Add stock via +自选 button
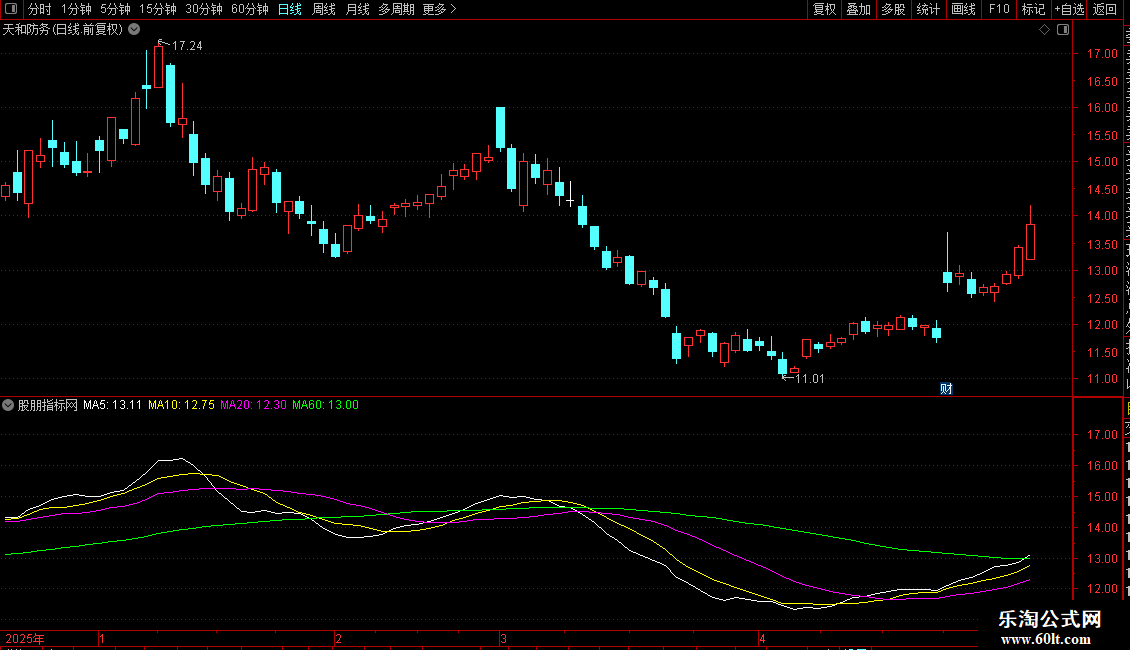Screen dimensions: 1130x650 pos(1069,9)
